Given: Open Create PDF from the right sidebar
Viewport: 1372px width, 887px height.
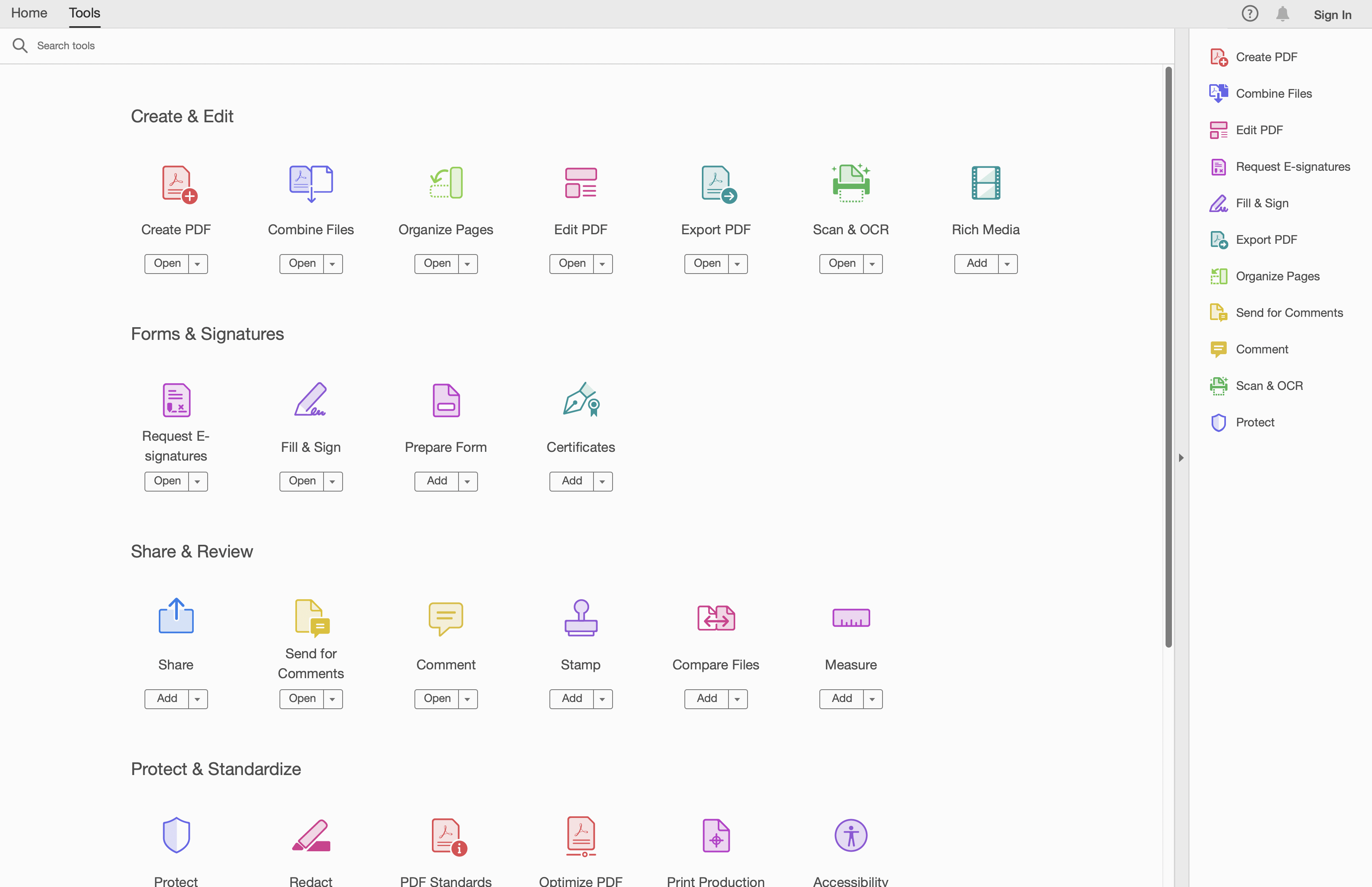Looking at the screenshot, I should pyautogui.click(x=1253, y=57).
